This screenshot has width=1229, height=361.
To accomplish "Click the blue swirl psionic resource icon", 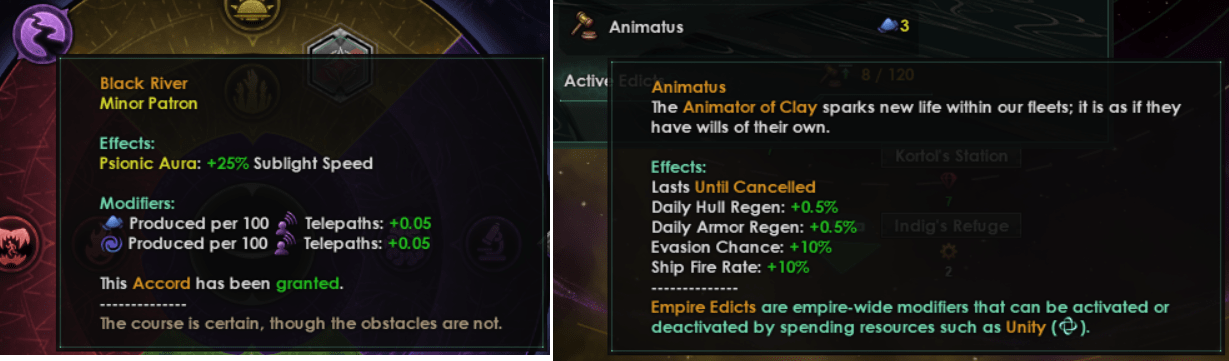I will click(110, 243).
